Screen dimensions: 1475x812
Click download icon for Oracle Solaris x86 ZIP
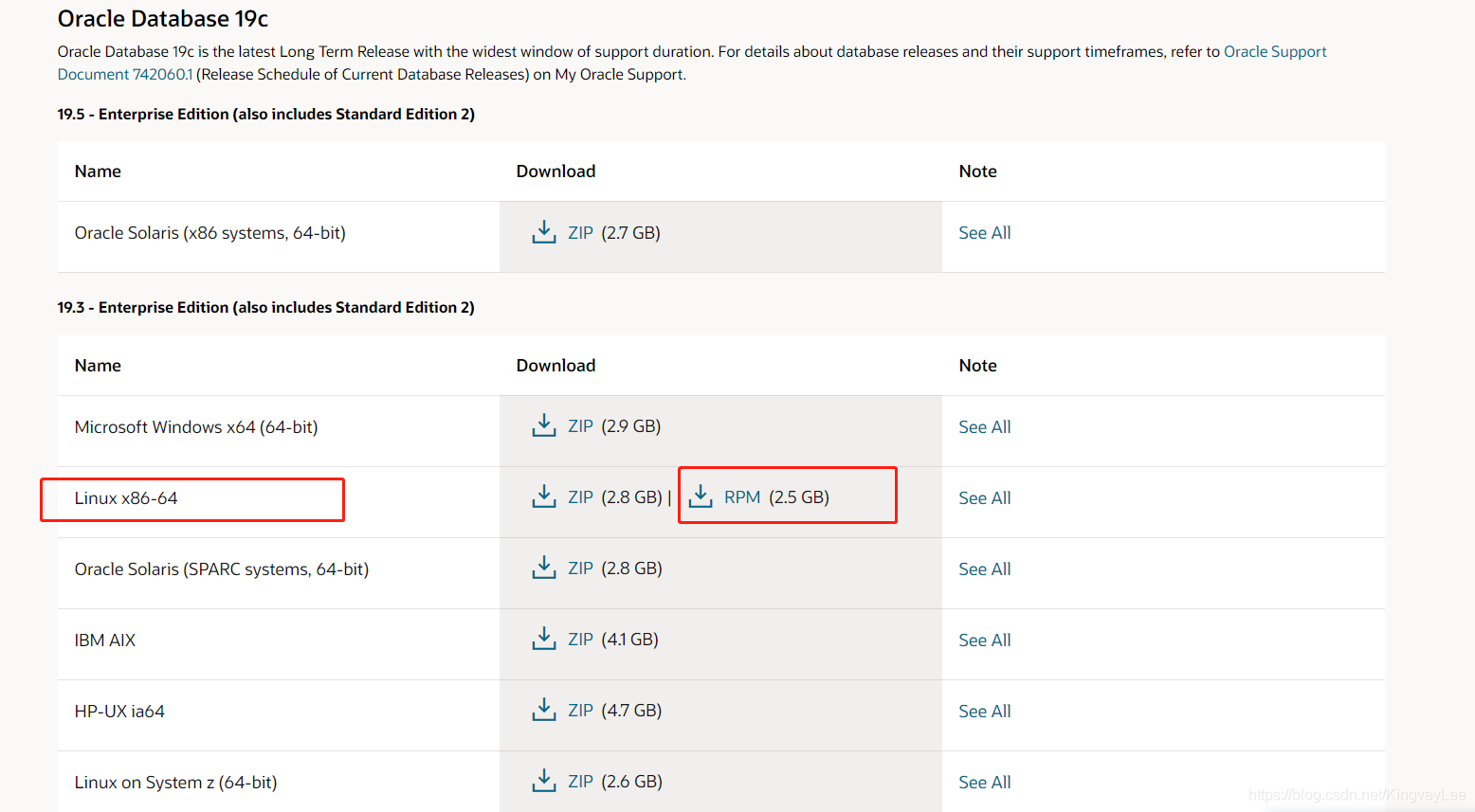pyautogui.click(x=544, y=232)
